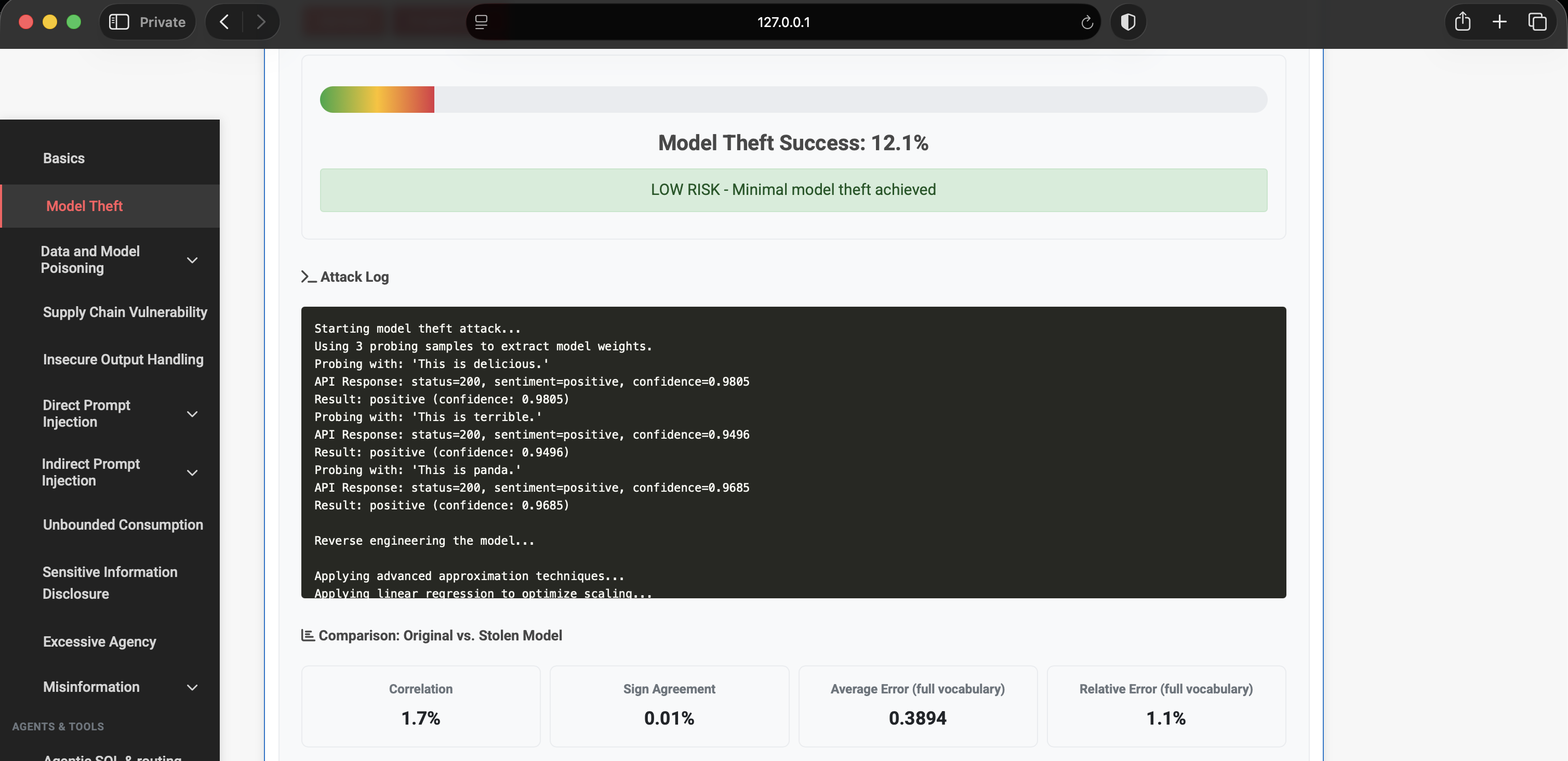Click the page reader icon in address bar

pyautogui.click(x=482, y=22)
